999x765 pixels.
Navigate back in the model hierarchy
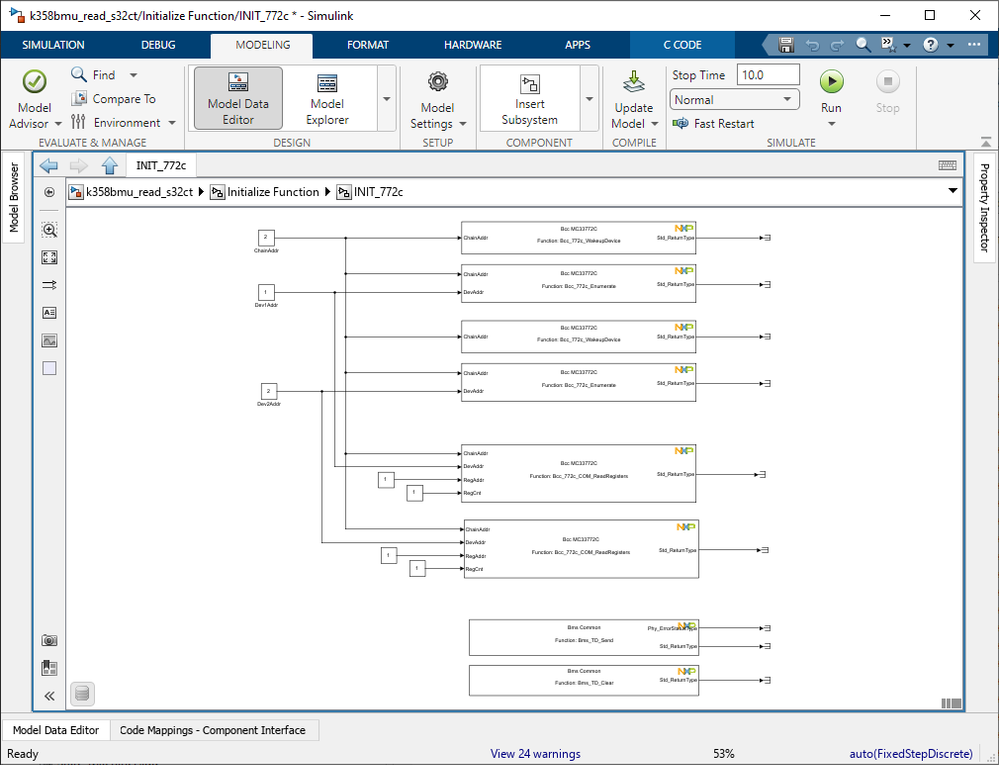point(48,166)
